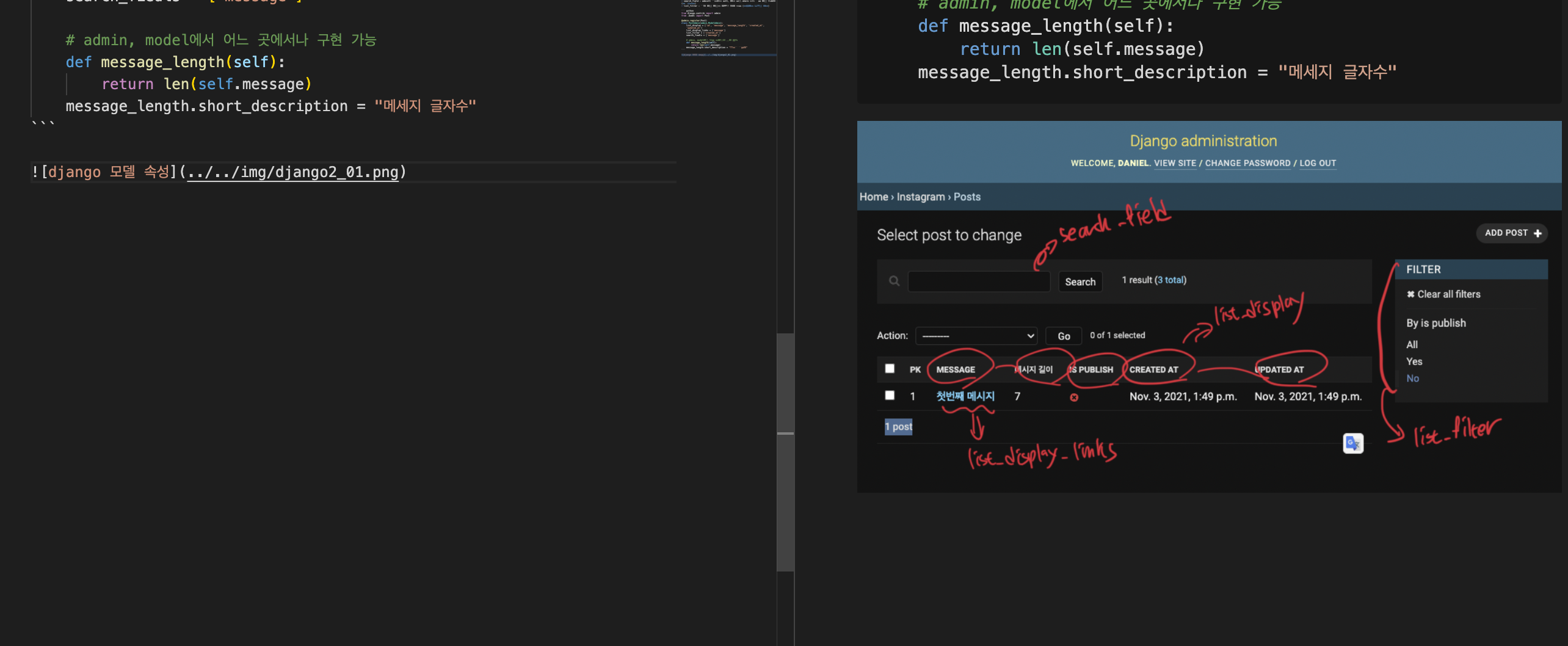
Task: Select the All filter option
Action: pos(1412,344)
